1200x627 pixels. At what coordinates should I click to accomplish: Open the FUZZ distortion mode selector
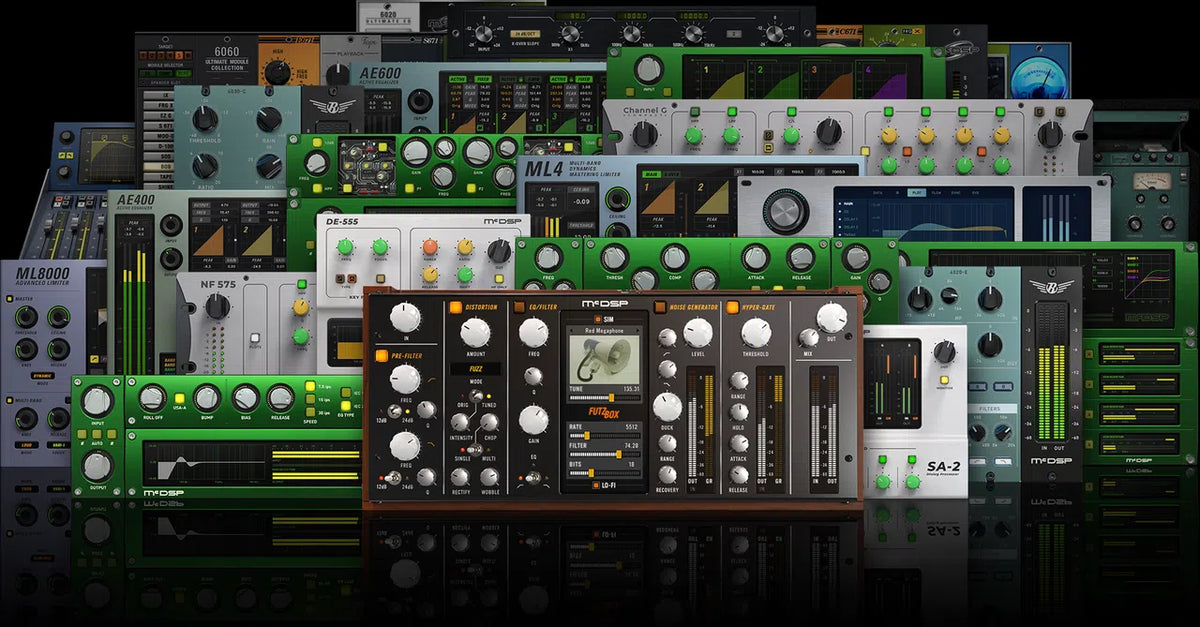[475, 367]
